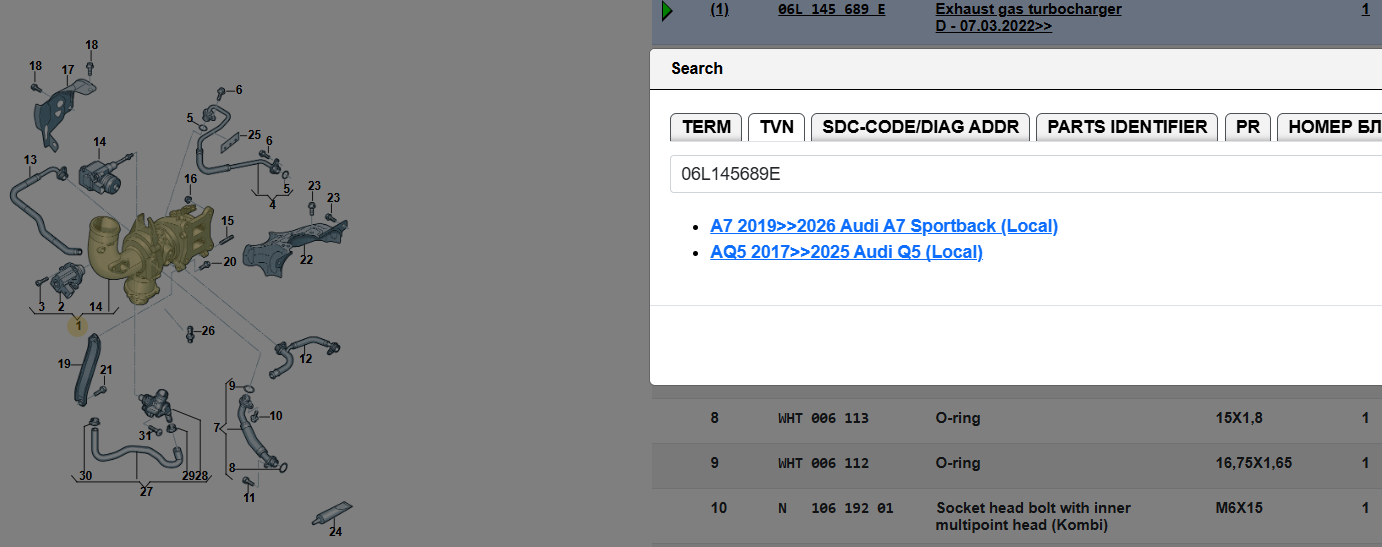1382x547 pixels.
Task: Click the green arrow beside position (1)
Action: [x=667, y=11]
